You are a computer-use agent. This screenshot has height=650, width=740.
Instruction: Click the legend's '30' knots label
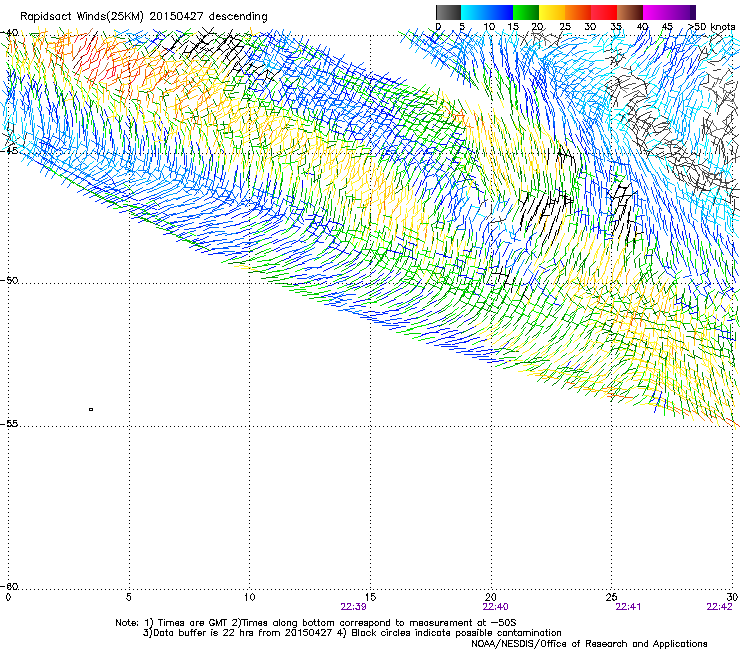[590, 26]
